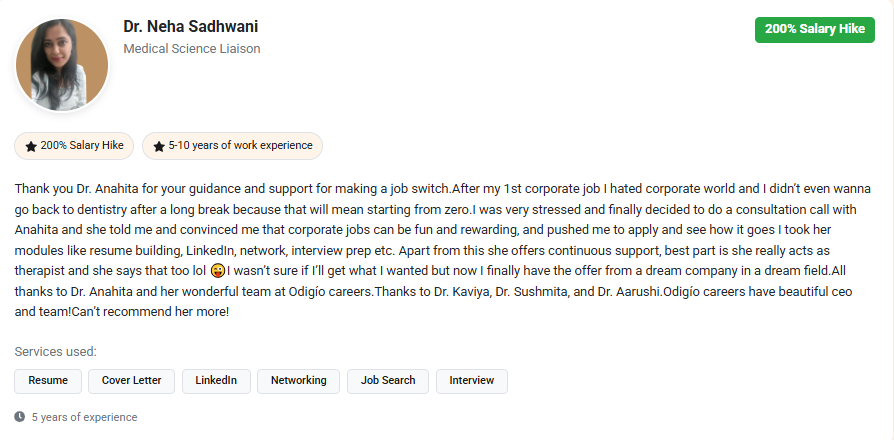
Task: Click the star icon beside 5-10 years experience
Action: pos(159,146)
